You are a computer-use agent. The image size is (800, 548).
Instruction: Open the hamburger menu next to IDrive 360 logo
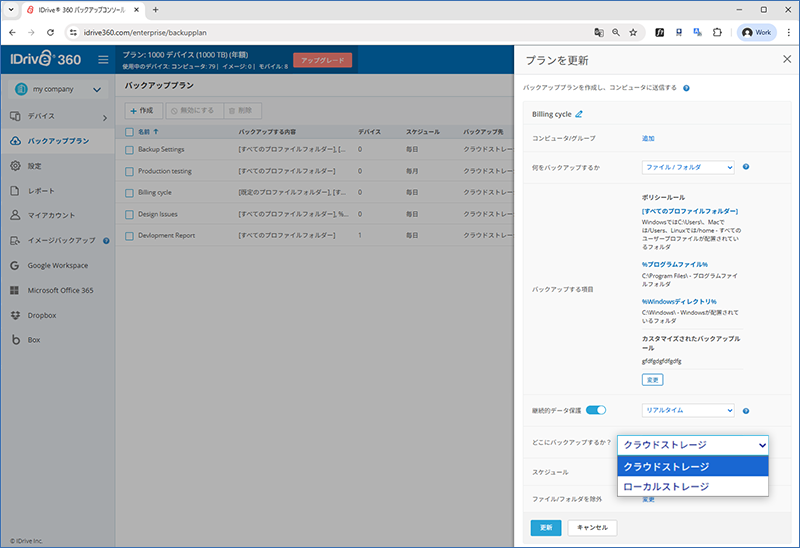click(102, 60)
